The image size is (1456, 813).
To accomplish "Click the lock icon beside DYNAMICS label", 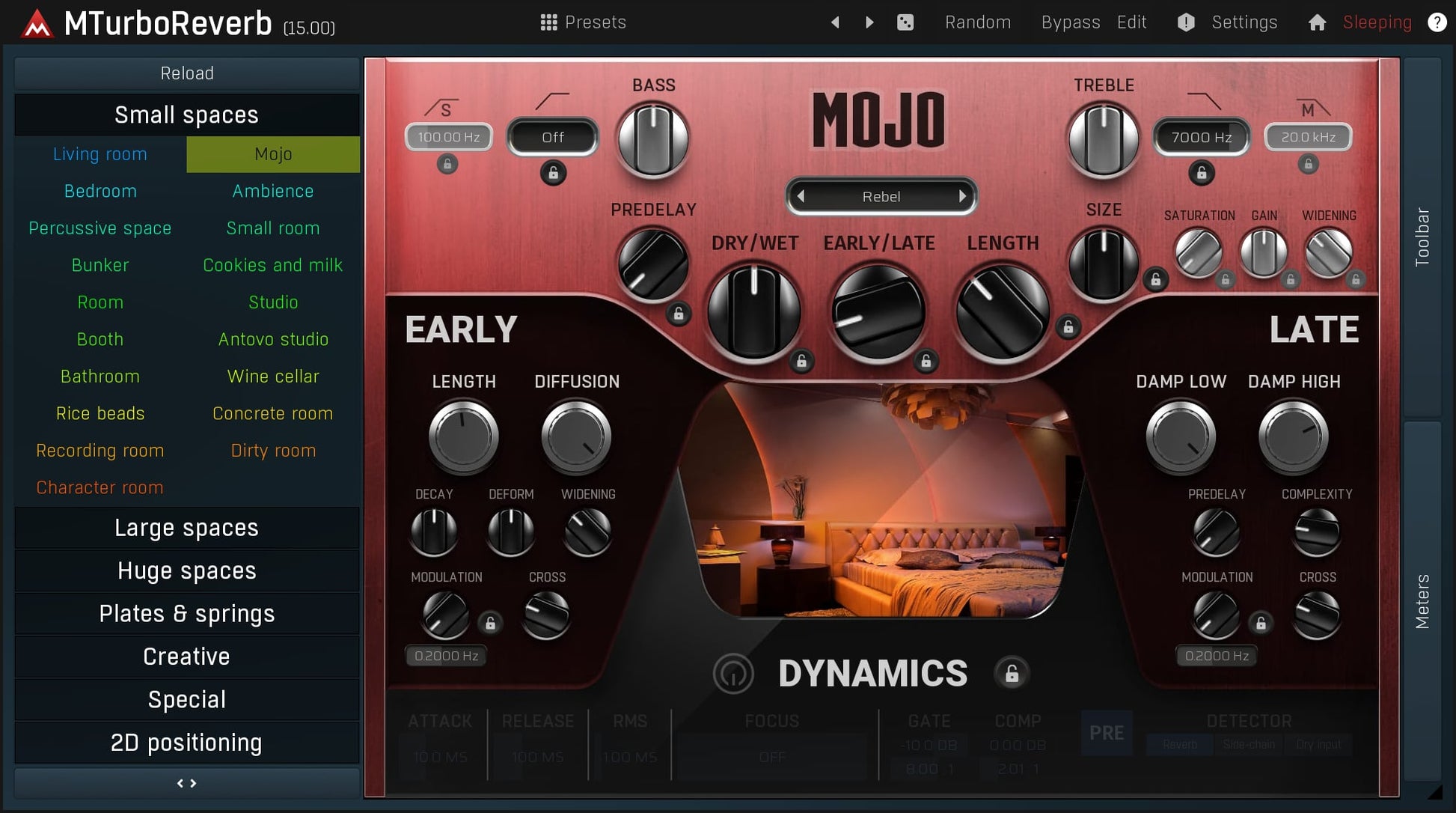I will point(1012,673).
